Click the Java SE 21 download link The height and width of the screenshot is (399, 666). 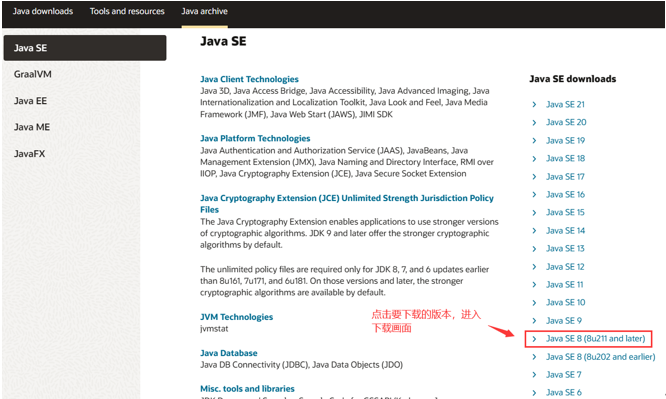coord(565,105)
